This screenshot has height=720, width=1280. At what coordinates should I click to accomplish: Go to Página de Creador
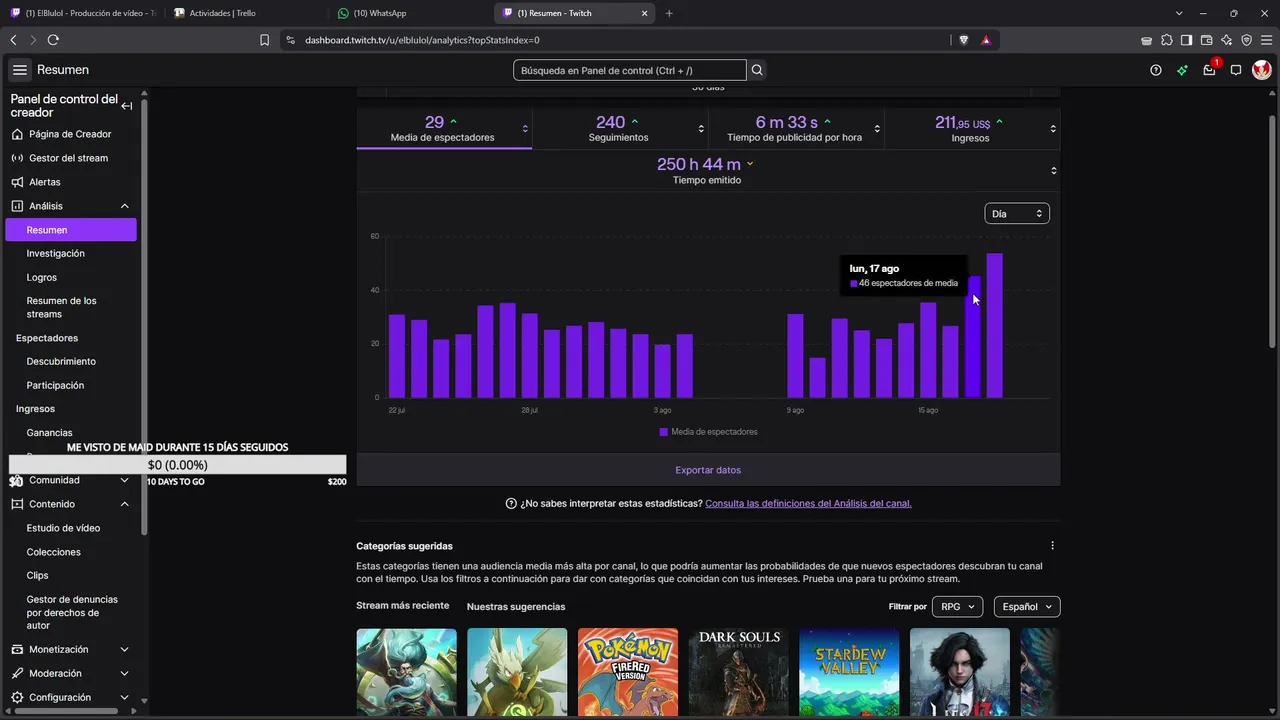(70, 134)
